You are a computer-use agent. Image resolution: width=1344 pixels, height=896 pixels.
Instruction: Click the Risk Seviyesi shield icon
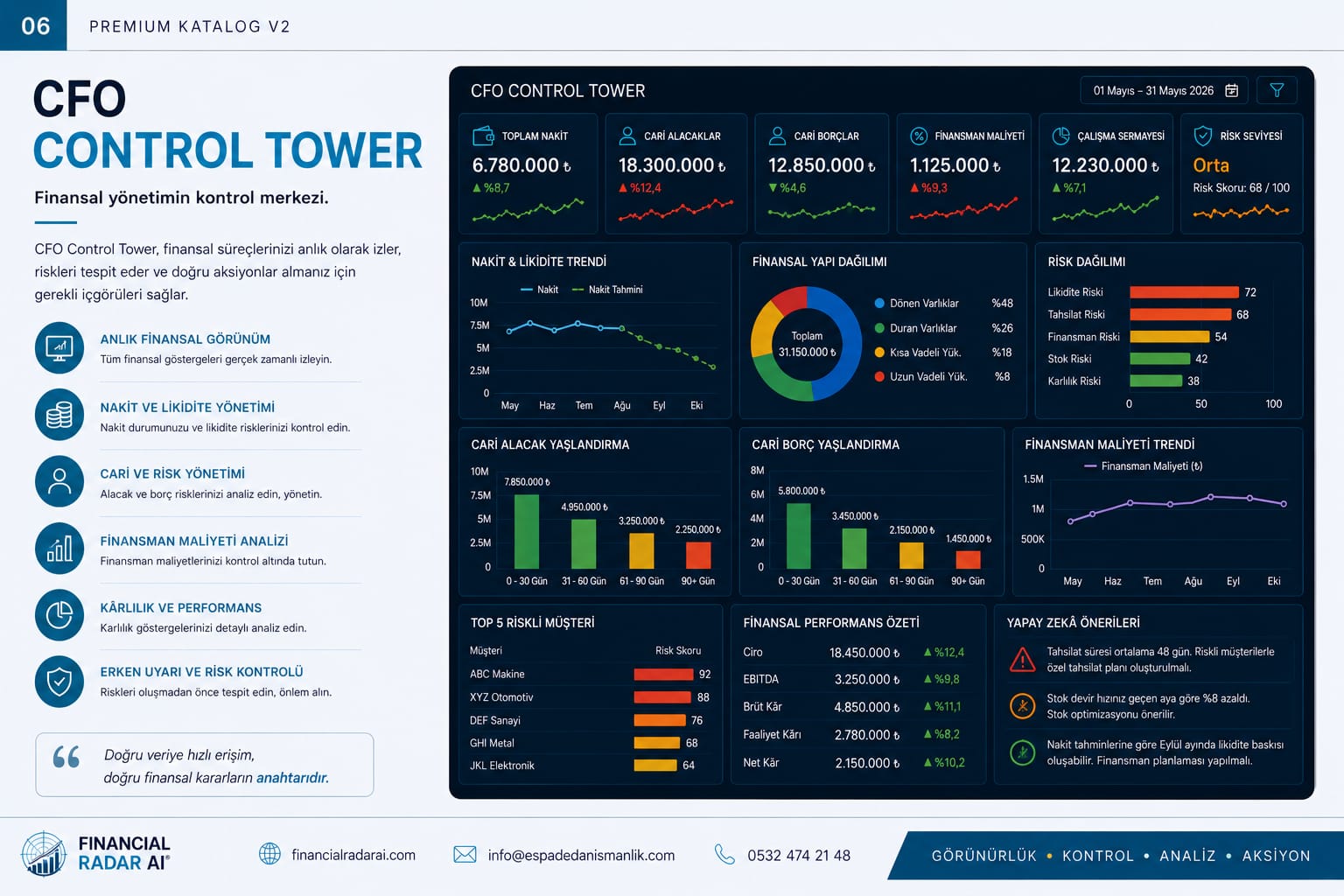pos(1203,136)
